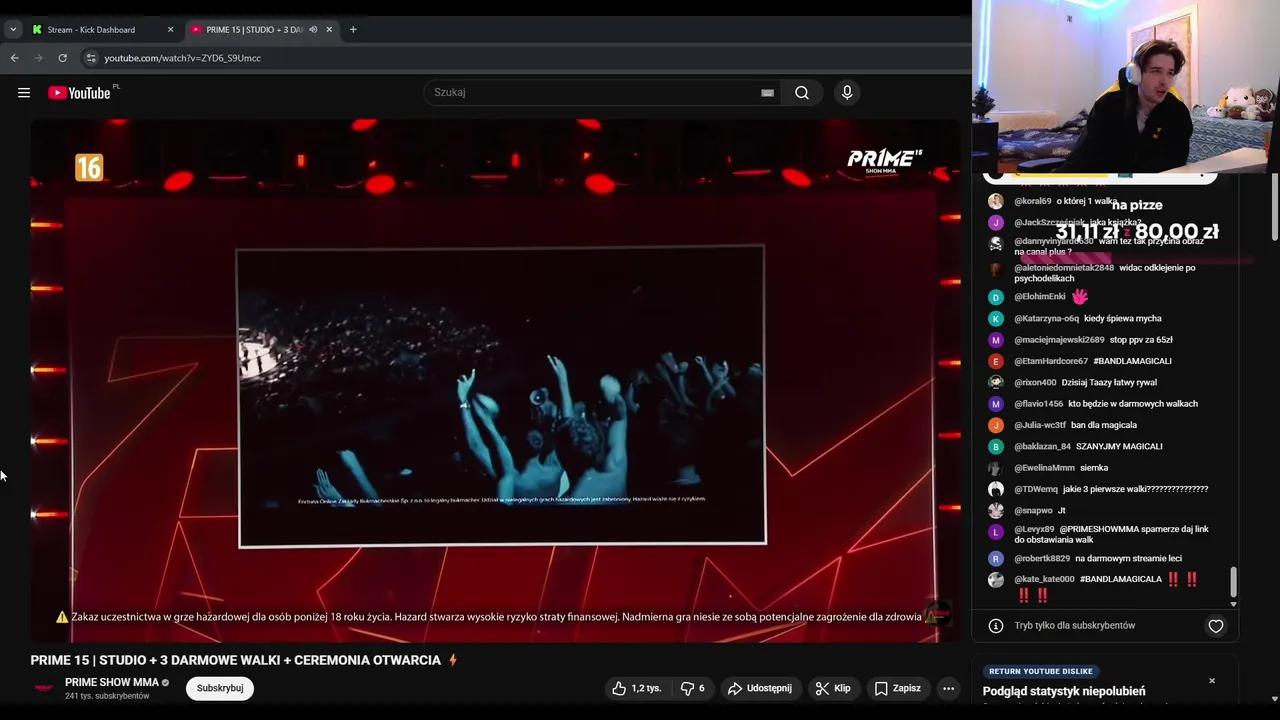Share the video via Udostępnij
This screenshot has height=720, width=1280.
pyautogui.click(x=760, y=688)
